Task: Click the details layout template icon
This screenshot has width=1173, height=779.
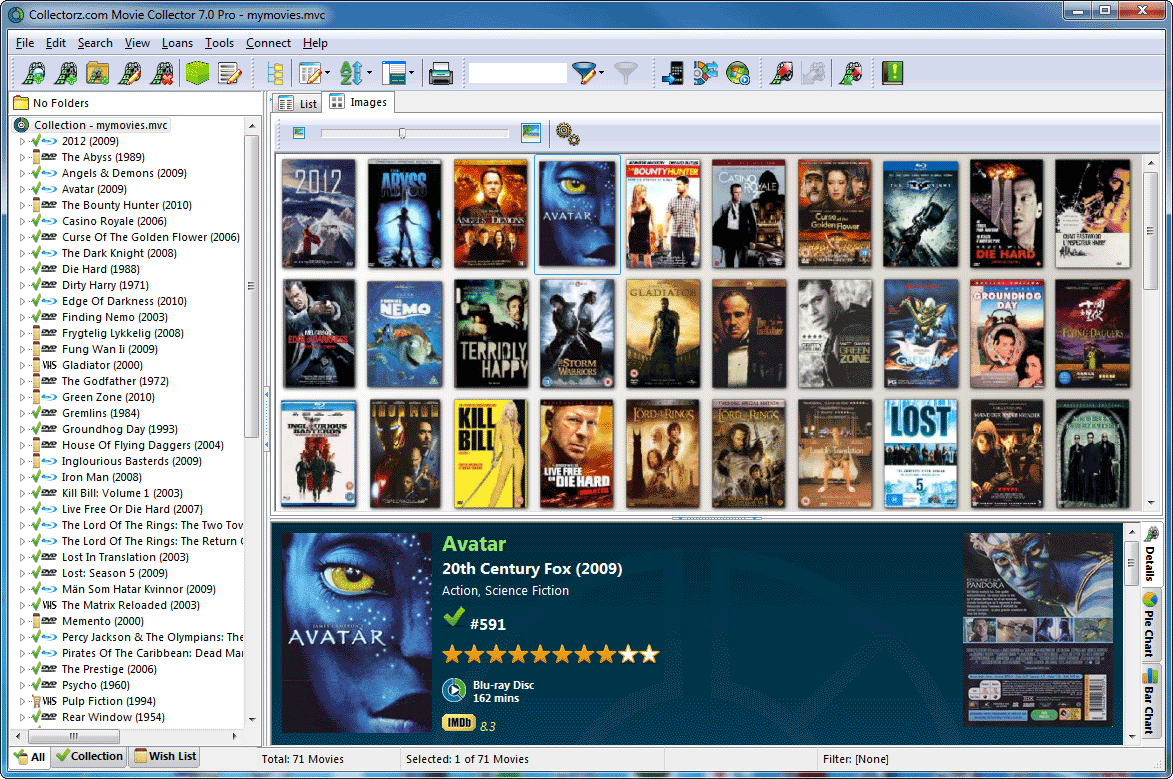Action: pyautogui.click(x=393, y=73)
